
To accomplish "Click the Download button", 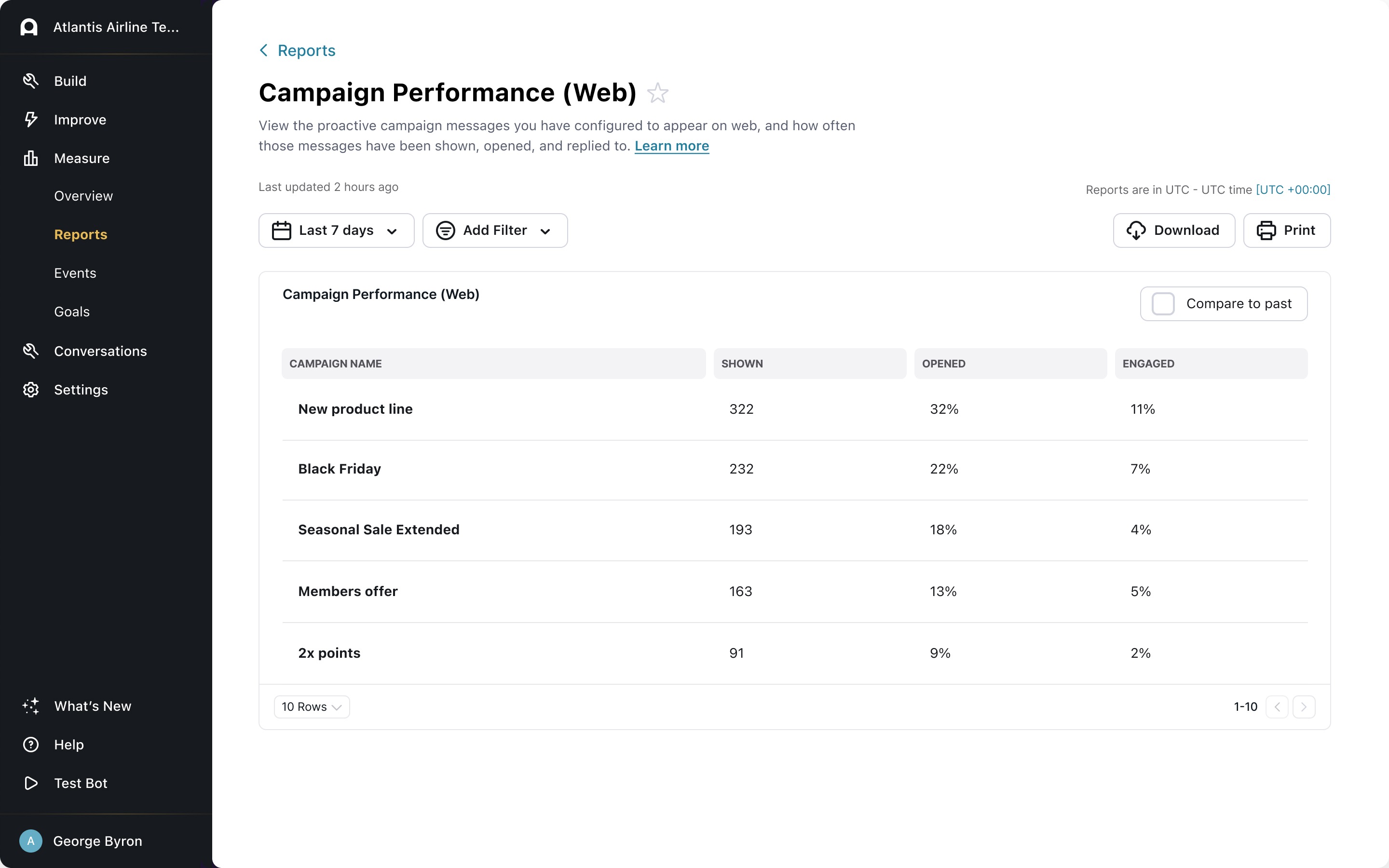I will [1174, 231].
